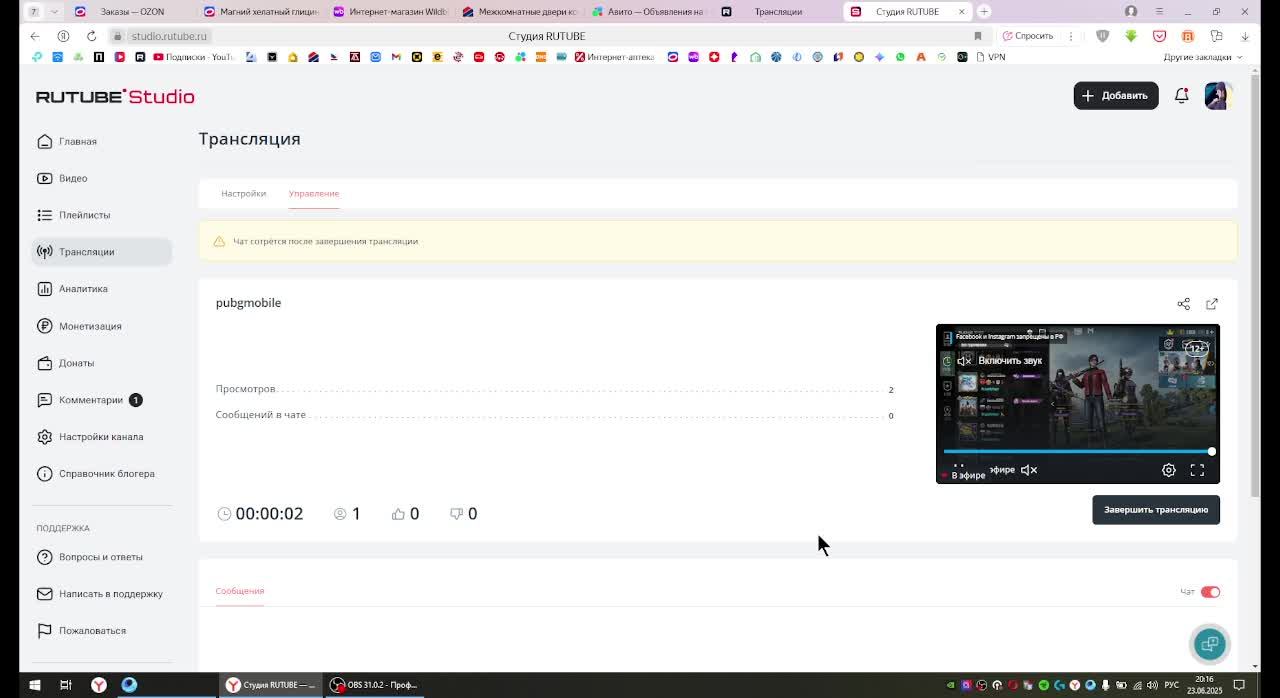This screenshot has width=1280, height=698.
Task: Open the browser tab list dropdown
Action: pyautogui.click(x=54, y=12)
